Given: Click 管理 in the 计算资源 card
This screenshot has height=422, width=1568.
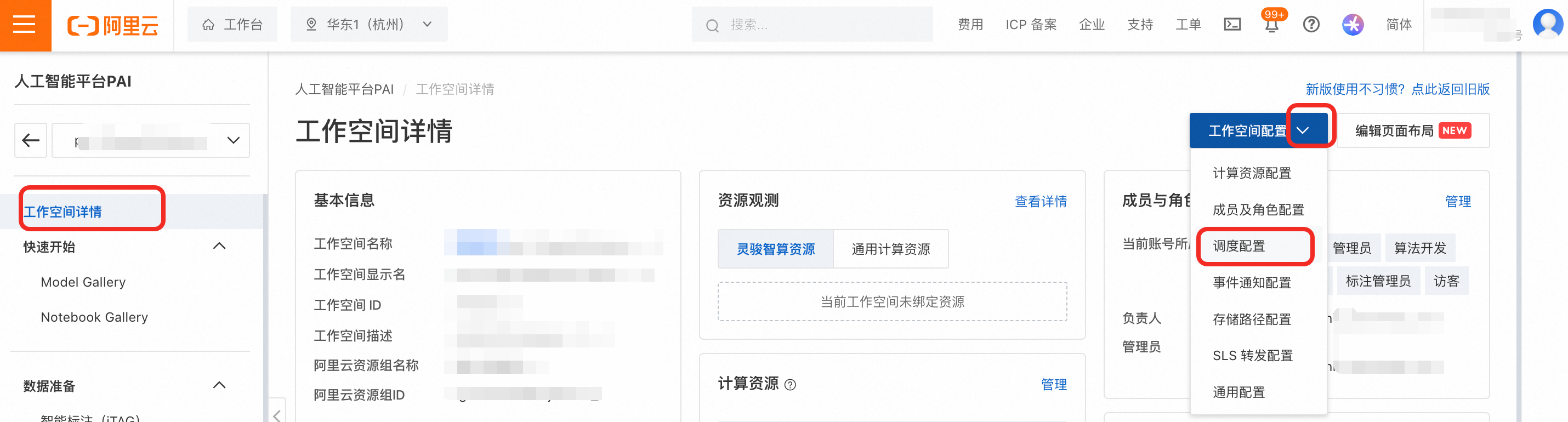Looking at the screenshot, I should point(1054,384).
